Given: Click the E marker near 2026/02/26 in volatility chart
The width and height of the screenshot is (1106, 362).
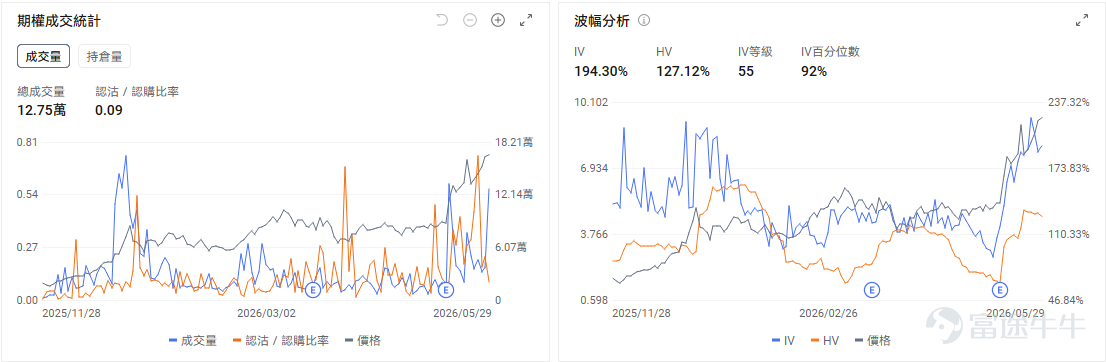Looking at the screenshot, I should (872, 289).
